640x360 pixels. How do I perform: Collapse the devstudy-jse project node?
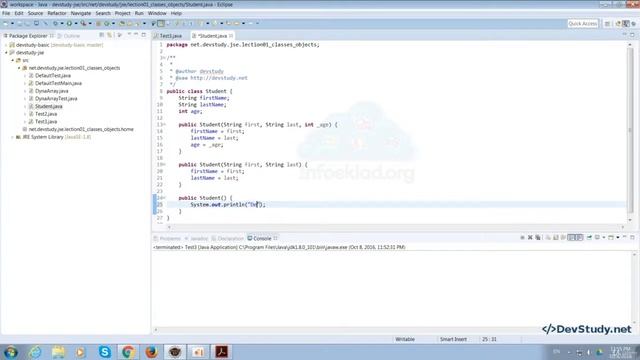7,53
